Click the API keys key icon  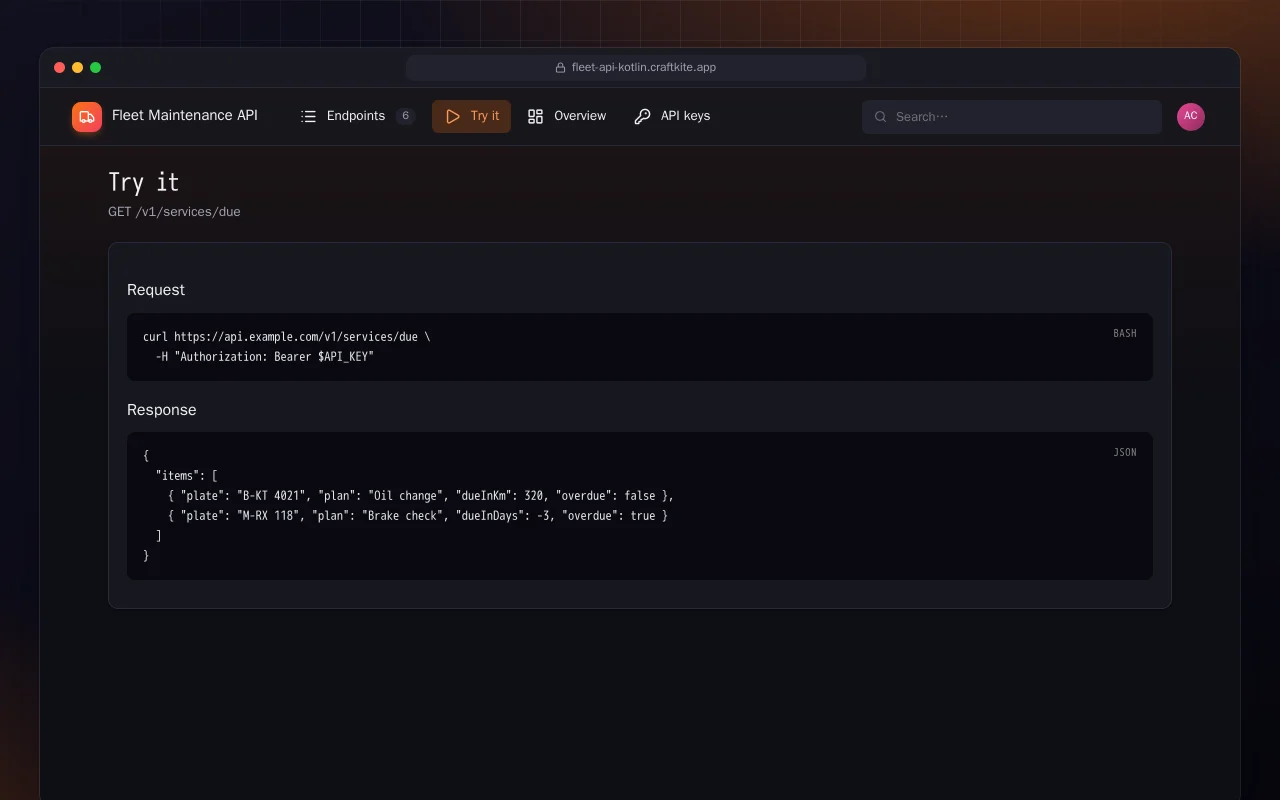click(642, 116)
